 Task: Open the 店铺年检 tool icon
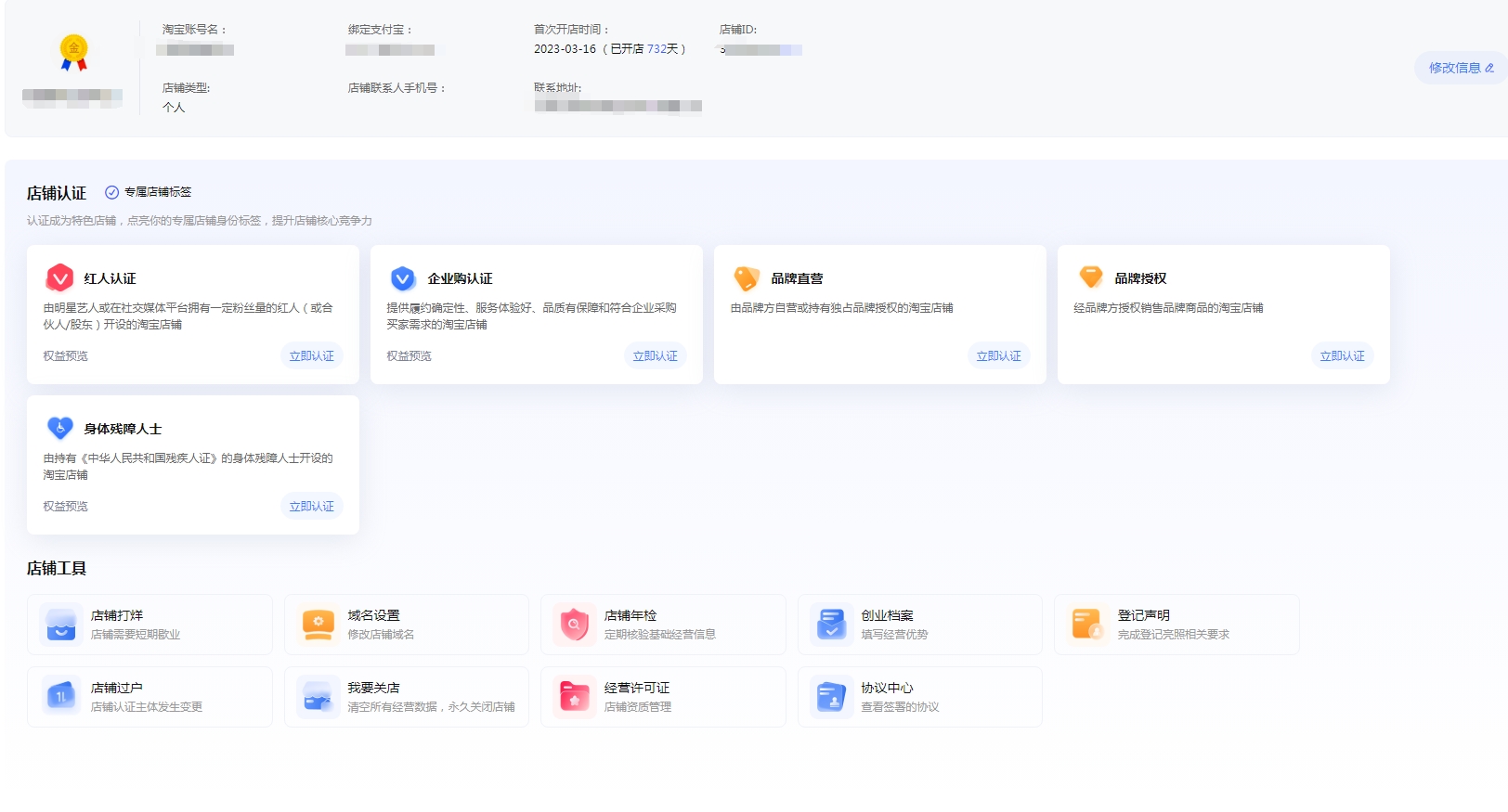pyautogui.click(x=575, y=625)
